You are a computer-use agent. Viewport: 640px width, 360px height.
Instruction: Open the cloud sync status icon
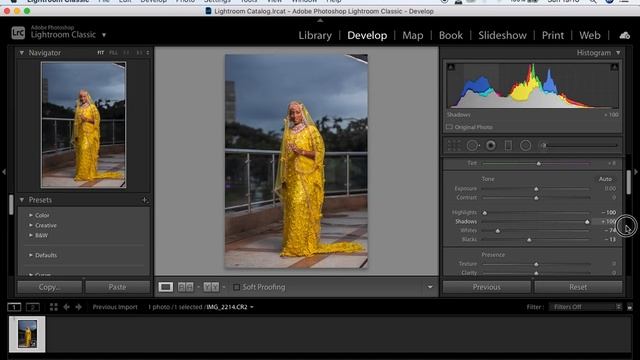[x=624, y=36]
